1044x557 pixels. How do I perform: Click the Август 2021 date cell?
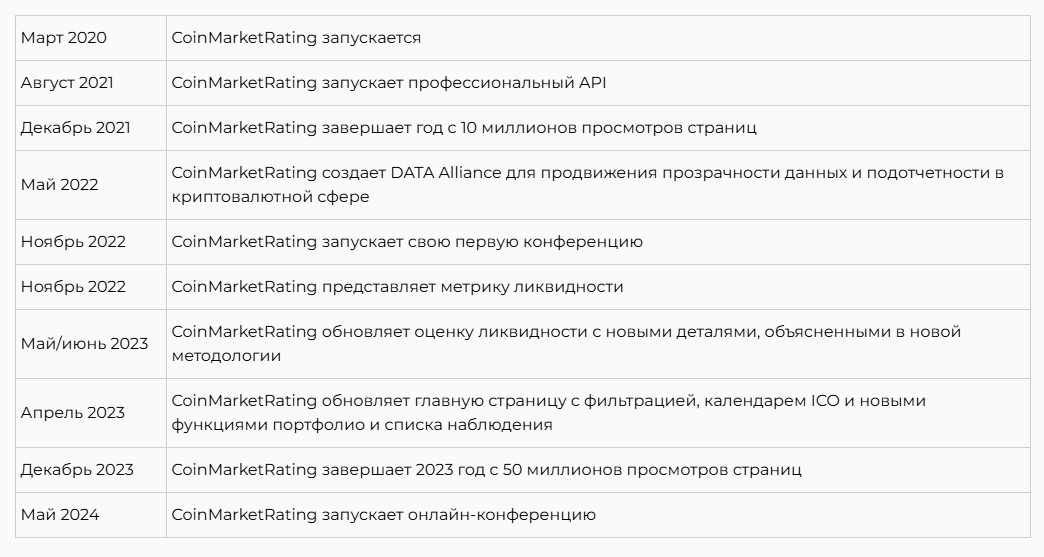click(91, 83)
